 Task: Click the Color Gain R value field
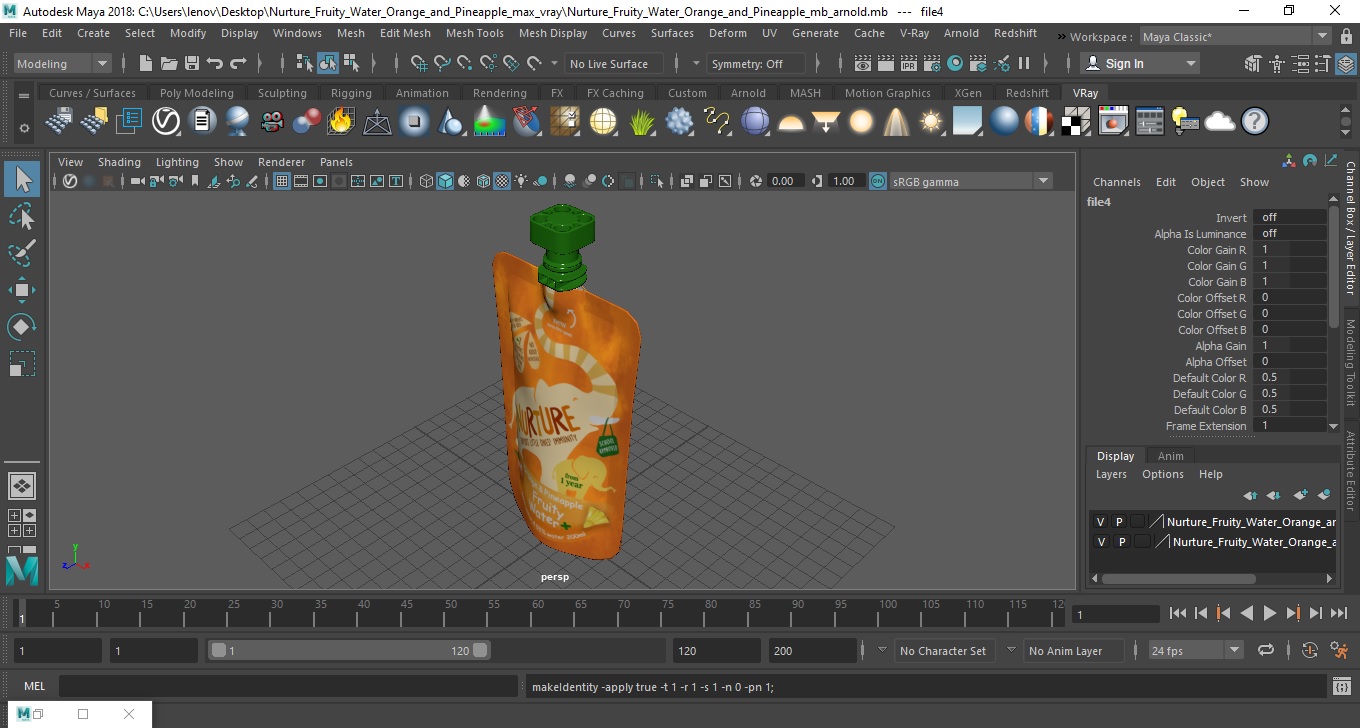(1290, 250)
